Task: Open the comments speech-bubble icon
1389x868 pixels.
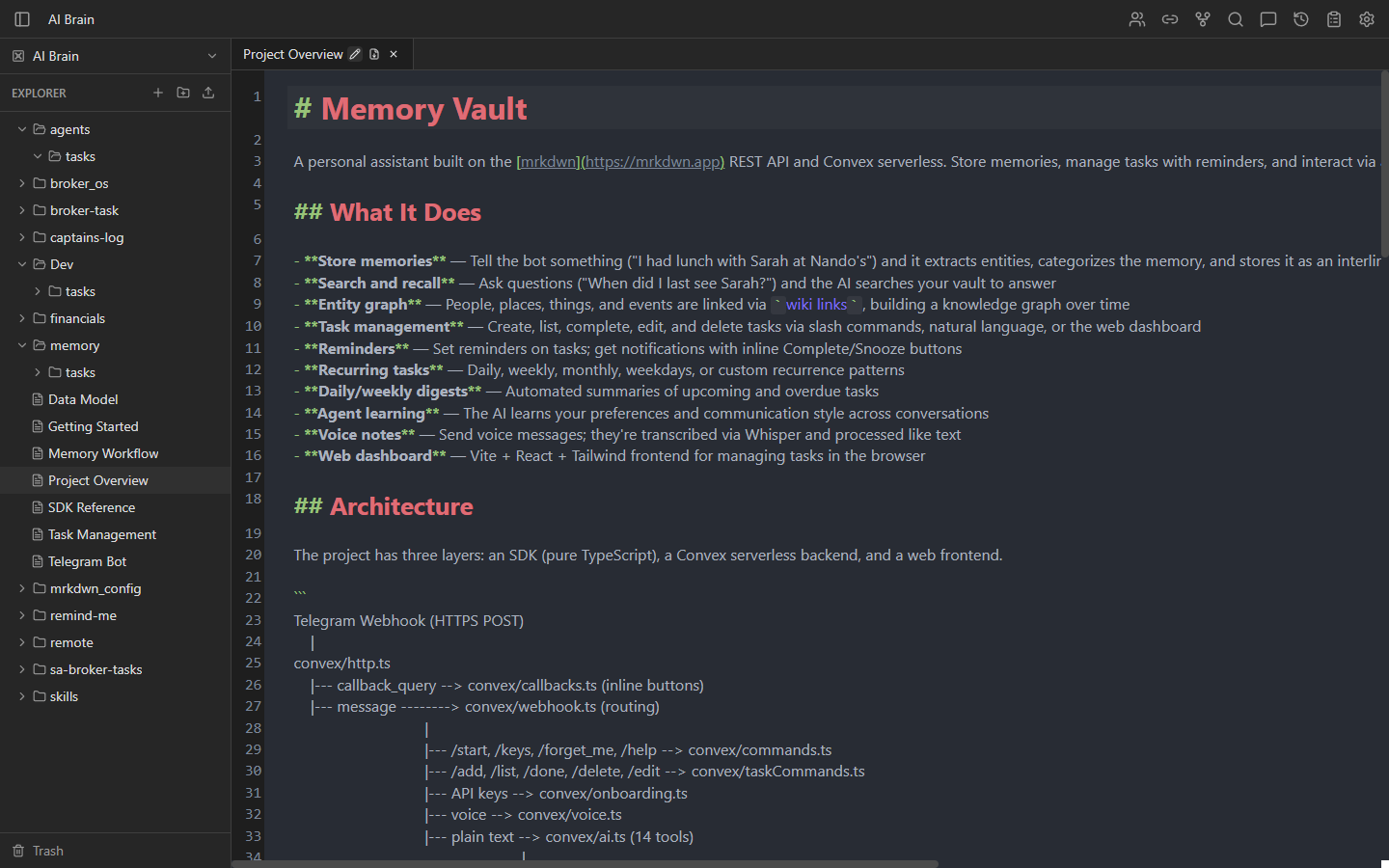Action: point(1268,19)
